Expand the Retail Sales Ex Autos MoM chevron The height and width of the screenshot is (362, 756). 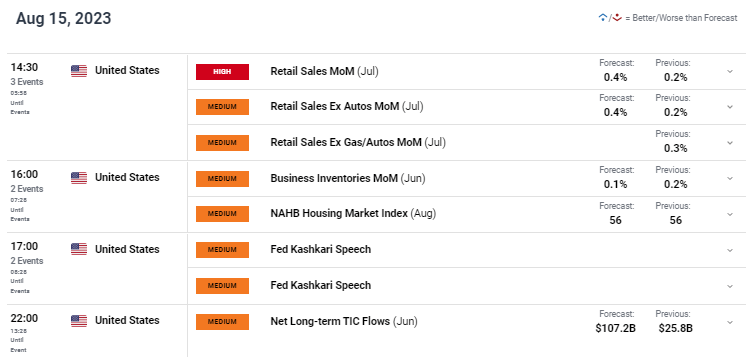(x=730, y=107)
